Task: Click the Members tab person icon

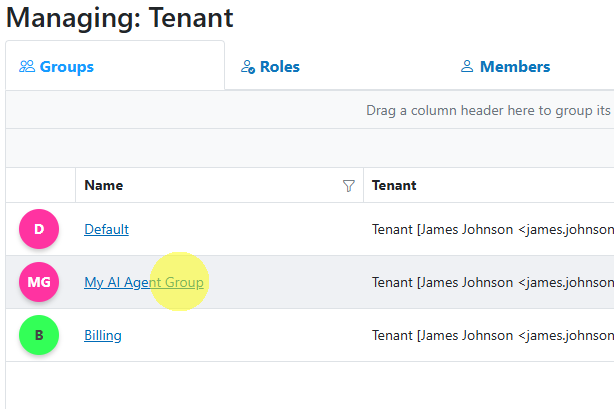Action: (x=467, y=66)
